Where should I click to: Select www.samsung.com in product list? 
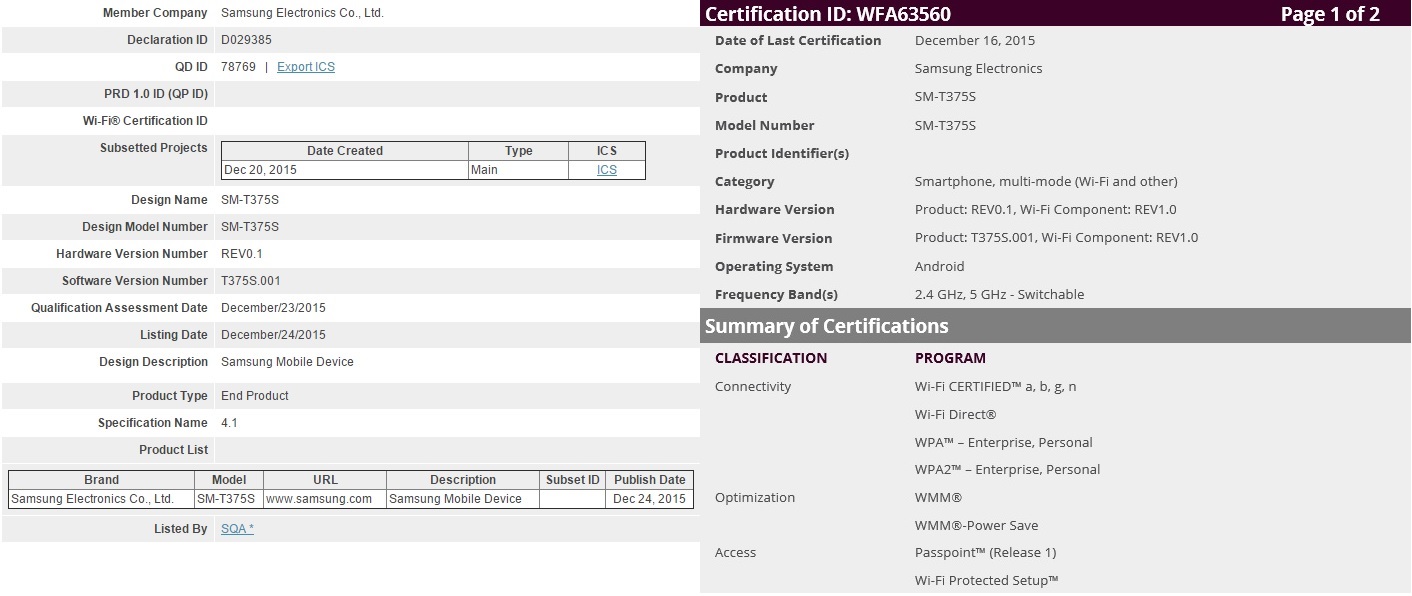[319, 499]
